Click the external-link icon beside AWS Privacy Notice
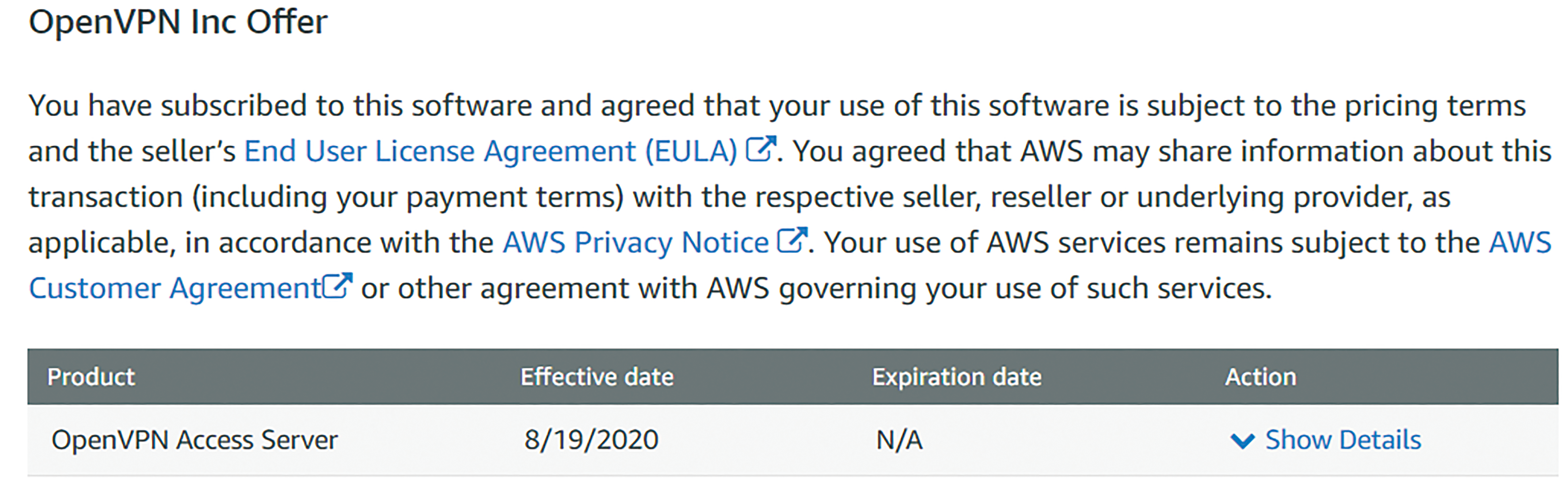Screen dimensions: 1568x487 point(792,240)
